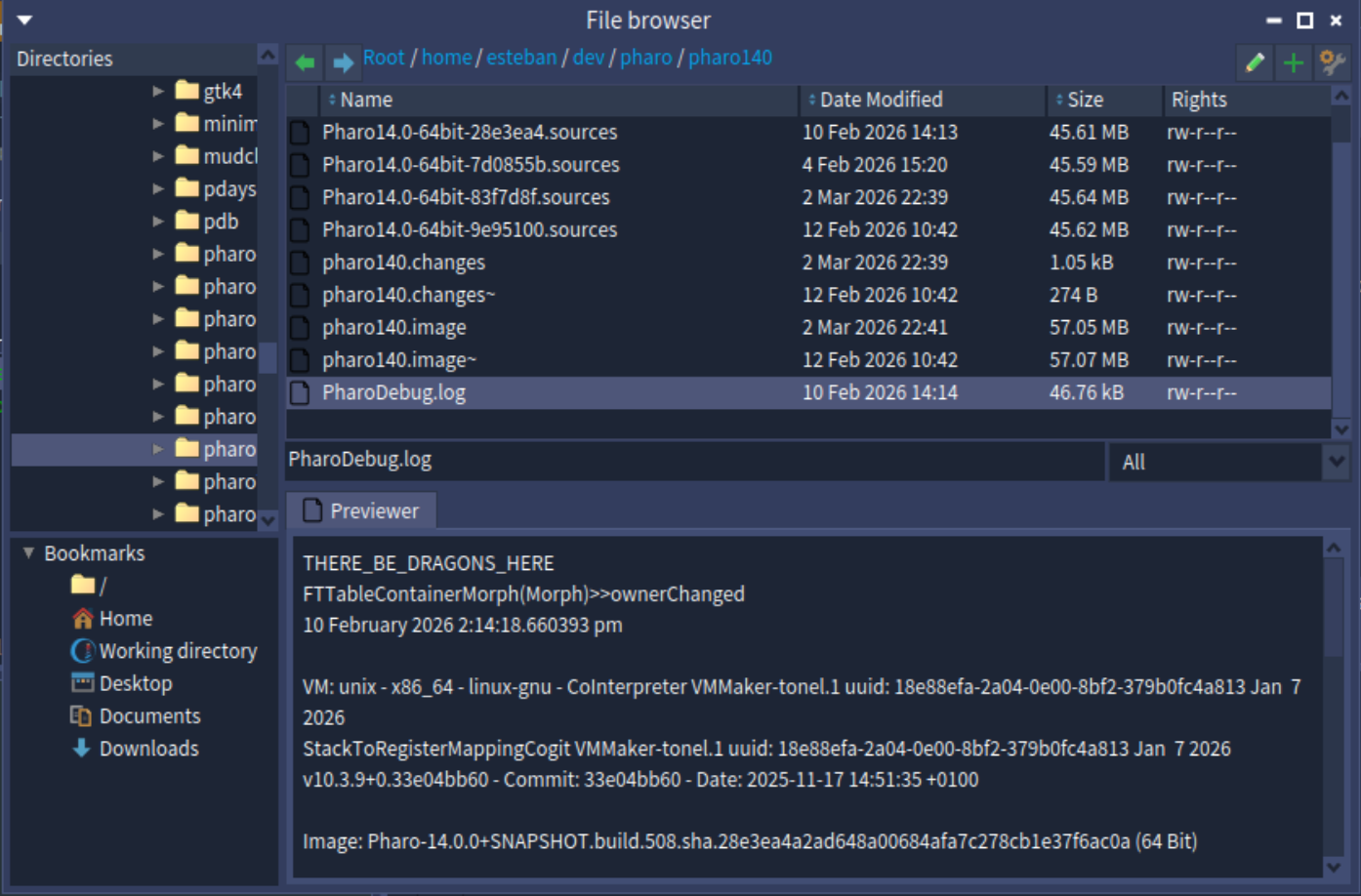Image resolution: width=1361 pixels, height=896 pixels.
Task: Navigate to esteban in breadcrumb path
Action: pos(521,58)
